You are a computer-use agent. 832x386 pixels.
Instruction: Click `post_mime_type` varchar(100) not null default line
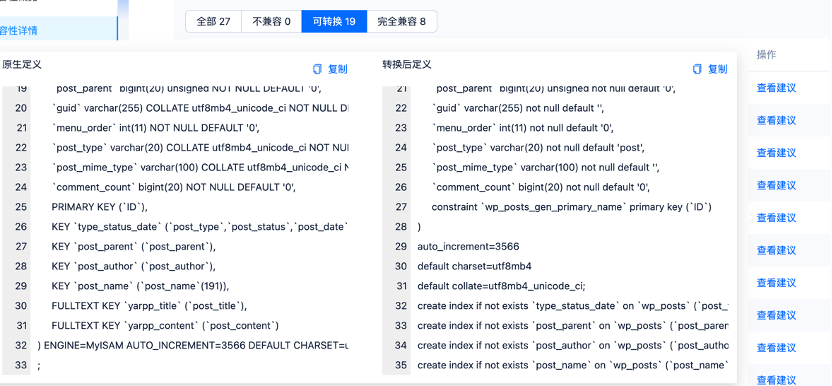tap(545, 167)
